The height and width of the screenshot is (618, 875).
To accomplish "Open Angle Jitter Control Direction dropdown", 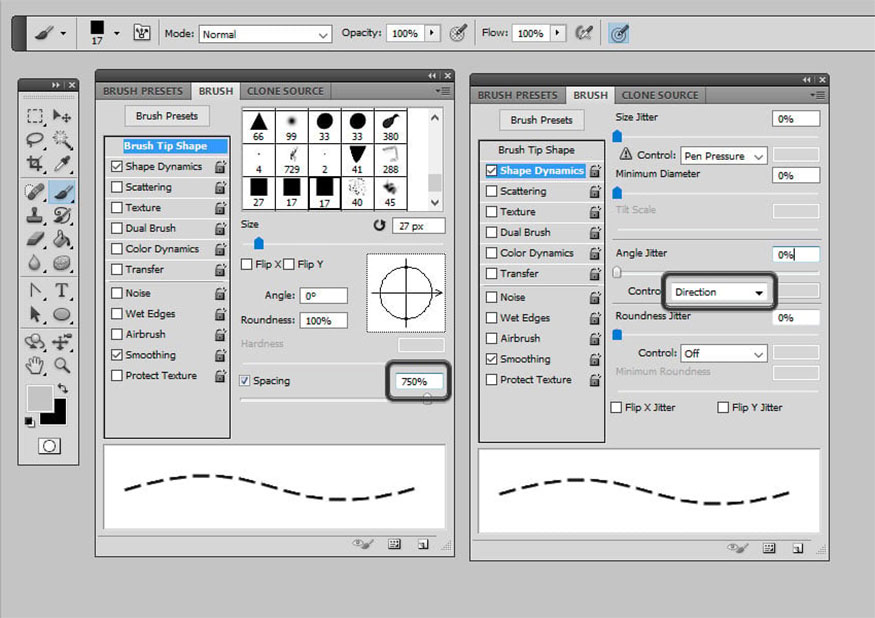I will (x=720, y=292).
